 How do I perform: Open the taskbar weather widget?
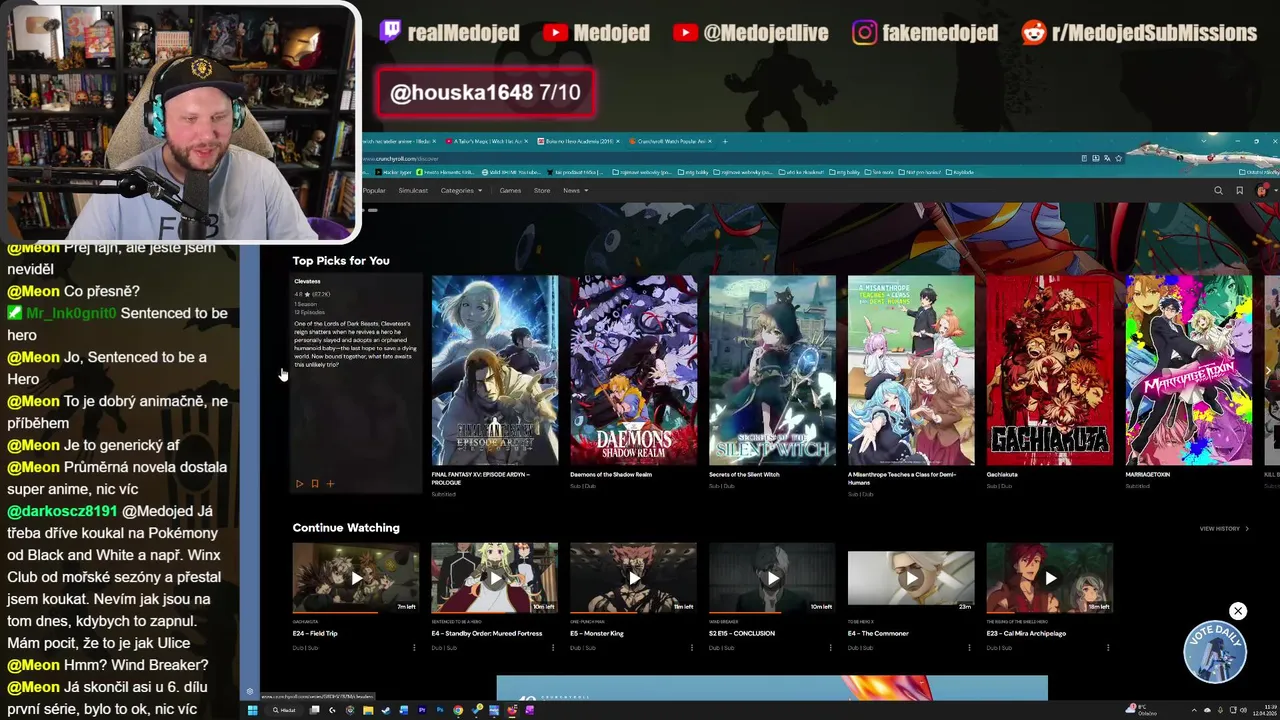click(1141, 710)
